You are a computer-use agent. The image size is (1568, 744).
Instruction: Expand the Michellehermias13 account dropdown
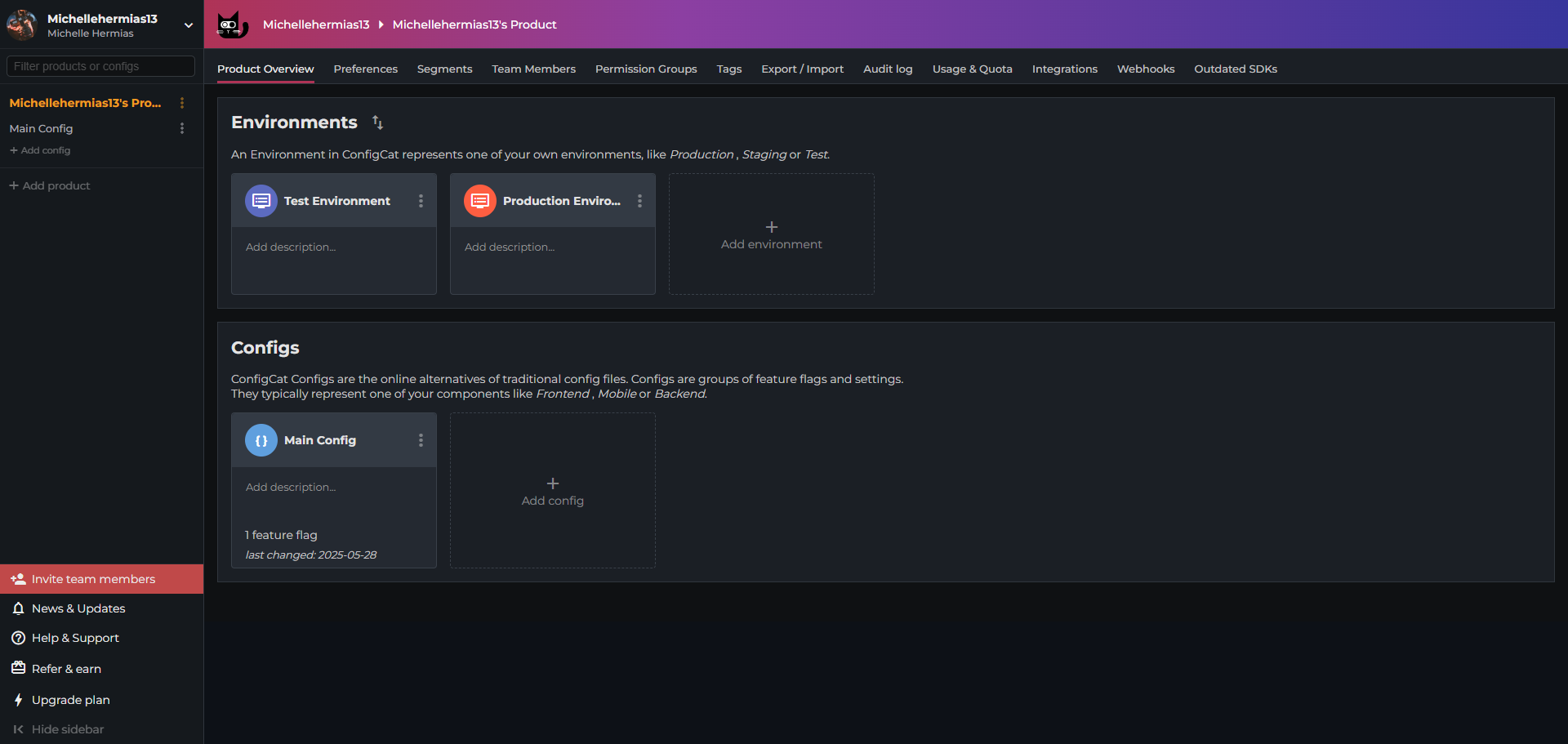pos(189,25)
